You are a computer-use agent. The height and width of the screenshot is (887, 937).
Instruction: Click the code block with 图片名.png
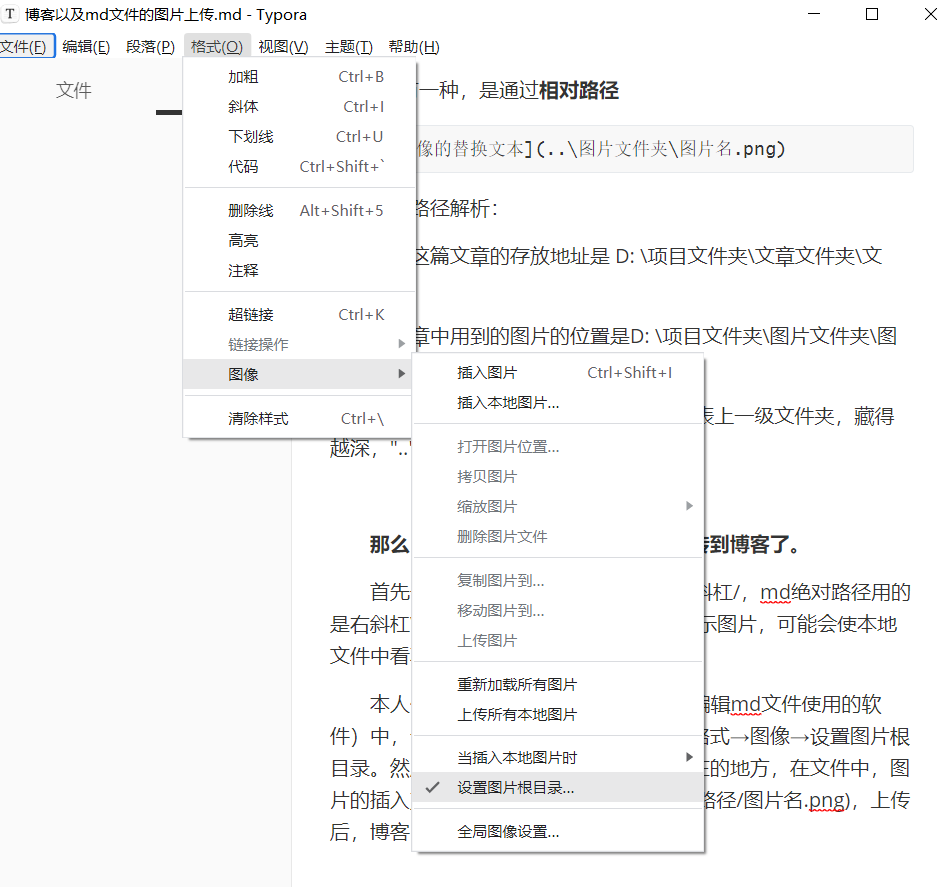click(x=663, y=149)
